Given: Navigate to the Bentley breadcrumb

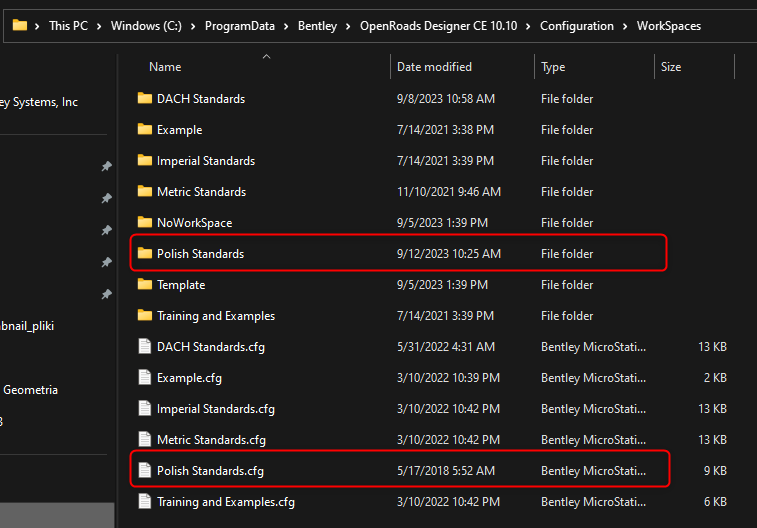Looking at the screenshot, I should [317, 26].
